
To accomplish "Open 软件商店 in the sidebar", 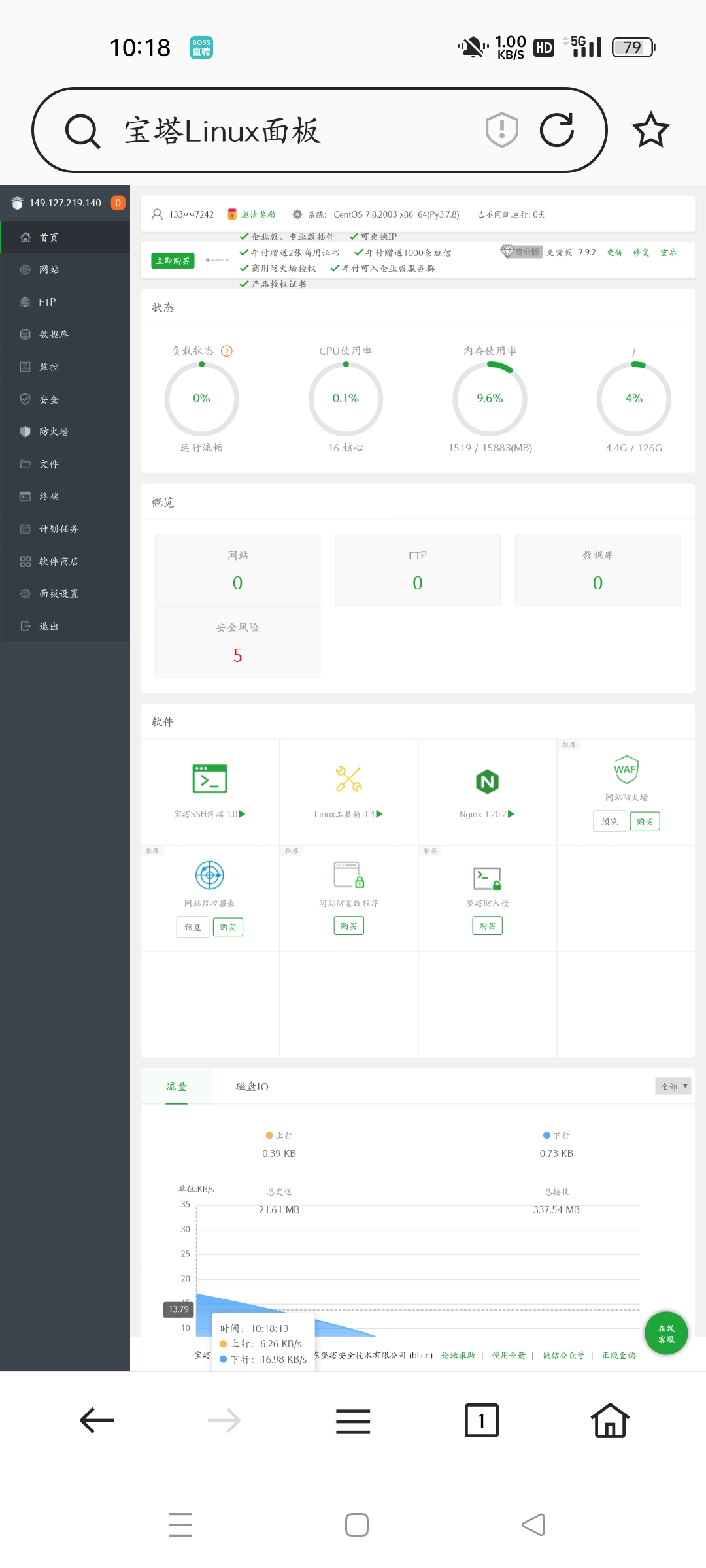I will point(65,561).
